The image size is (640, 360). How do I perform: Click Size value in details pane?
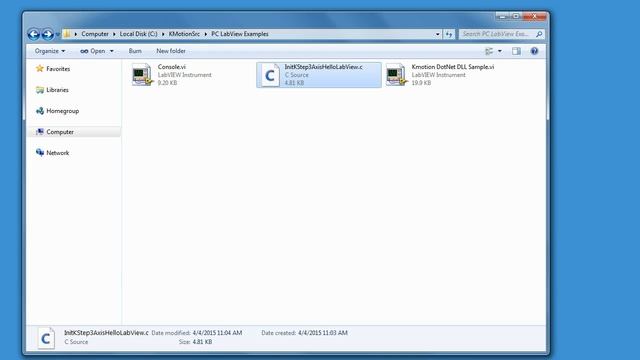pyautogui.click(x=202, y=342)
